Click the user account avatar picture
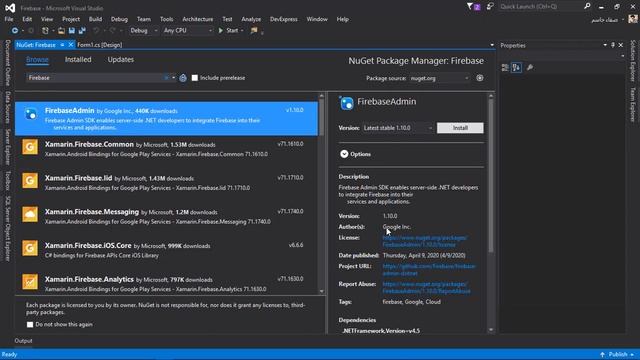 tap(633, 19)
